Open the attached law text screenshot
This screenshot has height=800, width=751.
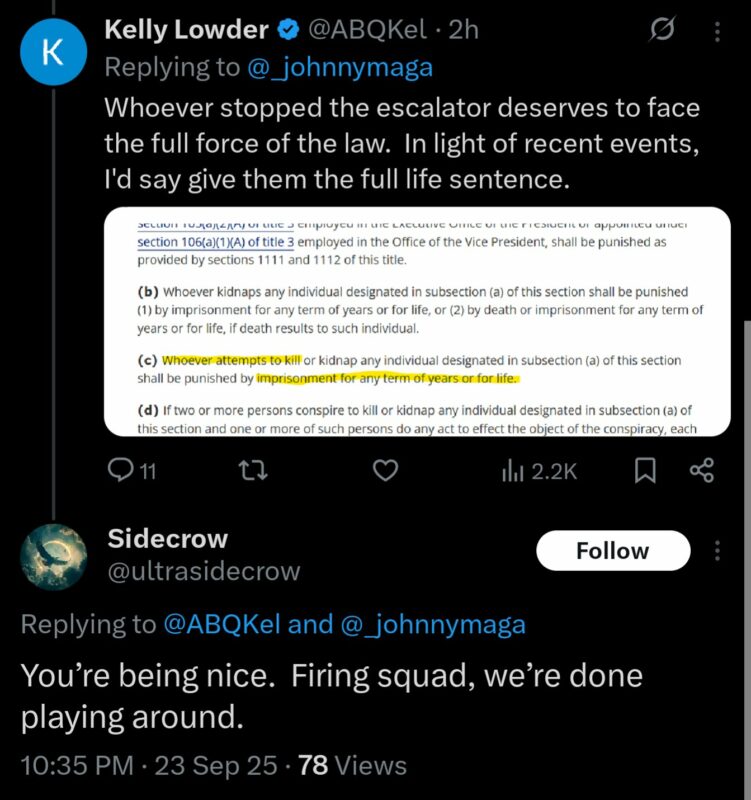pos(416,320)
